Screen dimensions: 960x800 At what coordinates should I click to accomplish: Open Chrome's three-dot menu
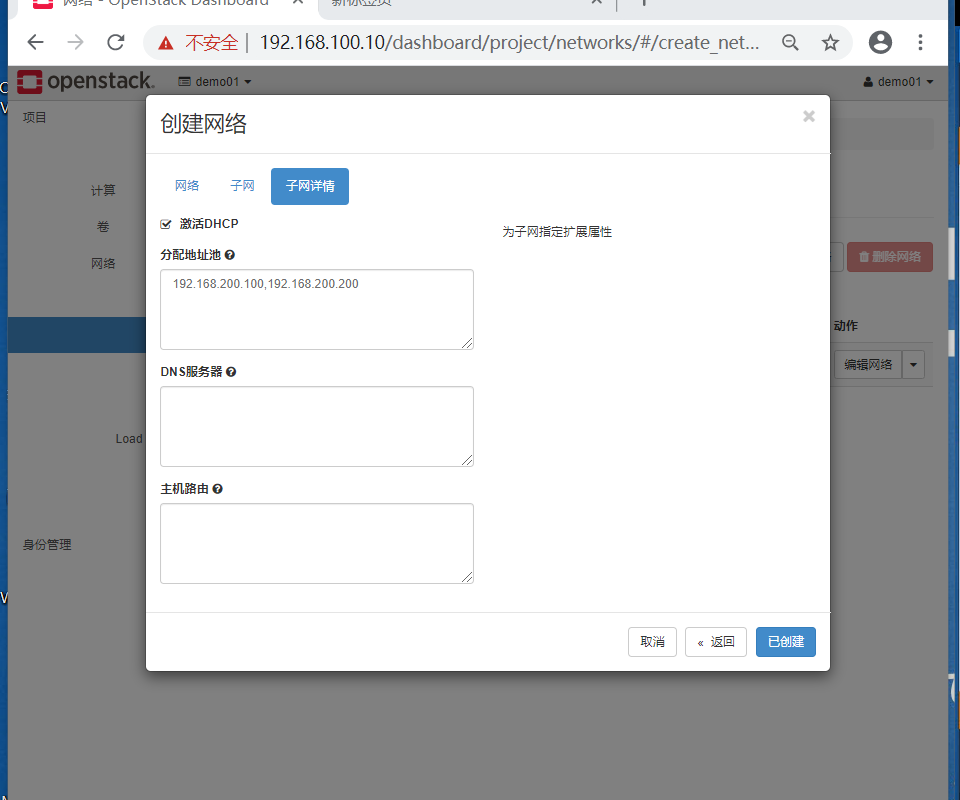921,43
